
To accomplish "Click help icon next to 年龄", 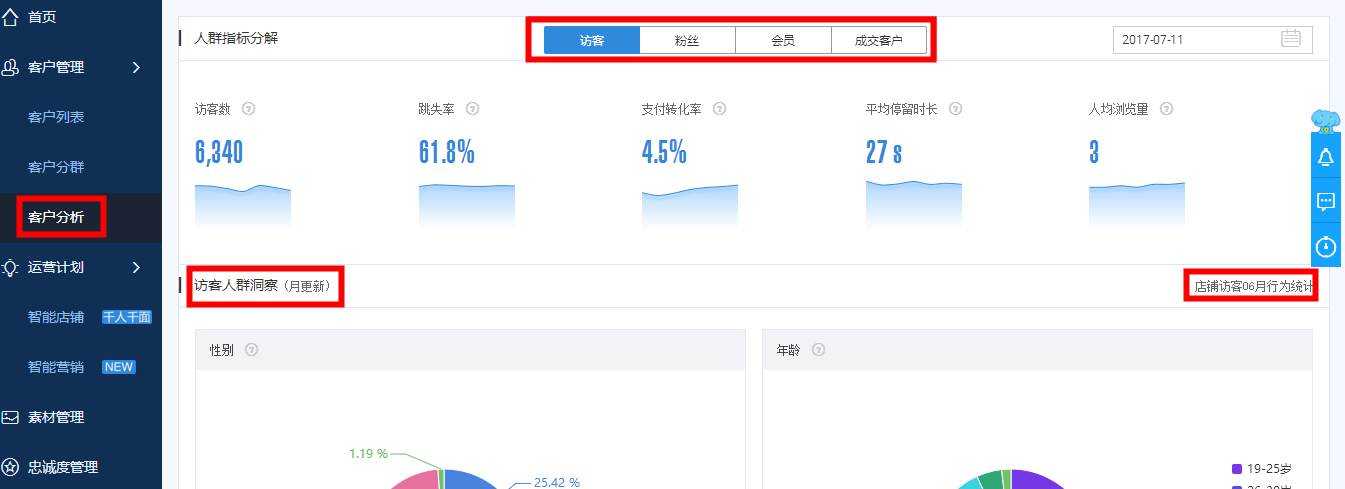I will (x=819, y=350).
